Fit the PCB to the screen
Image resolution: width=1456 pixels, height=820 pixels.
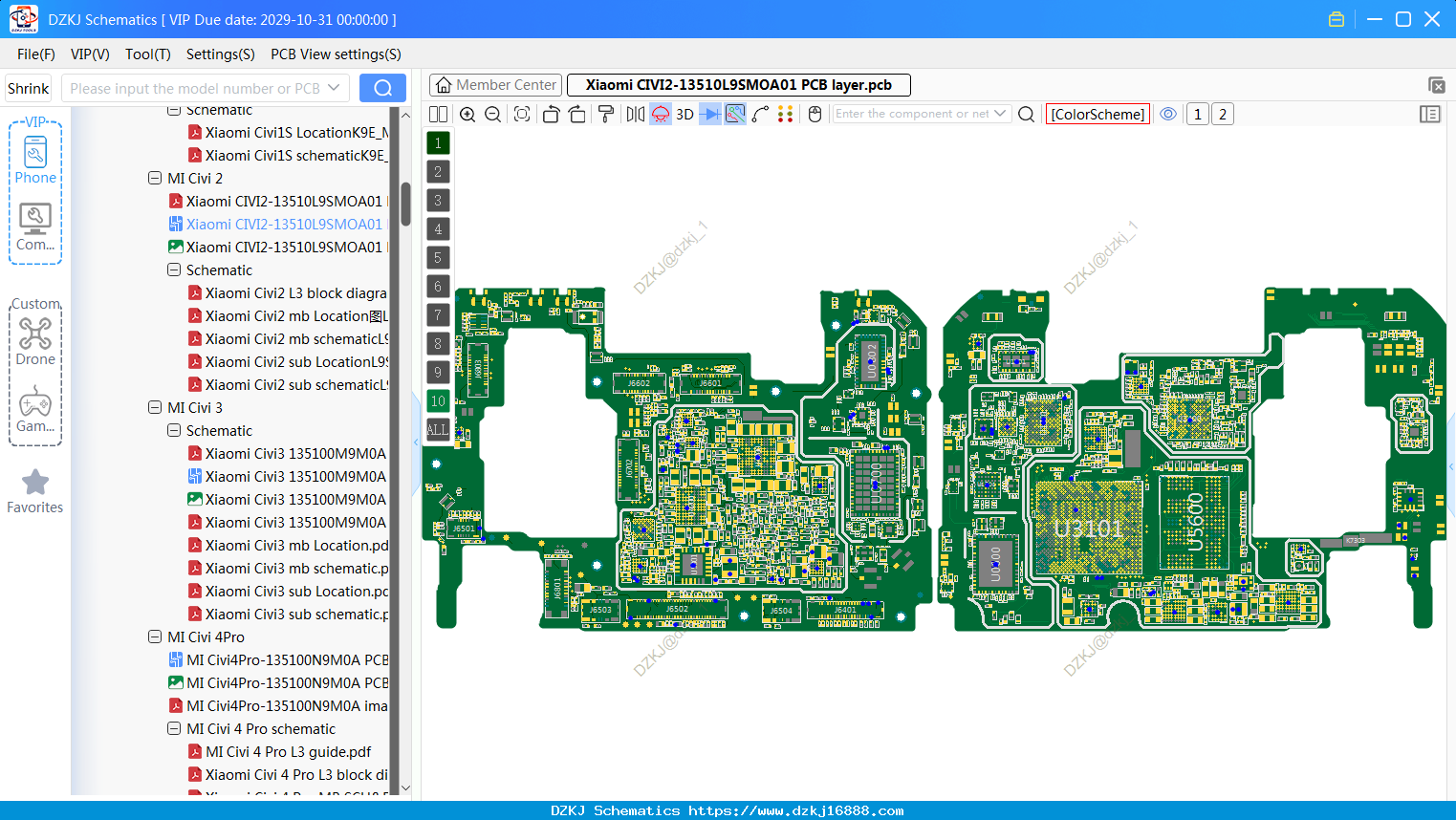click(522, 115)
